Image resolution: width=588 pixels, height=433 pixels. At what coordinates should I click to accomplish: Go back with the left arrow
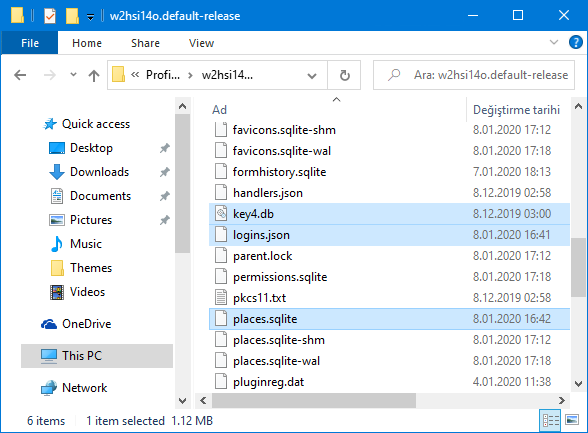pyautogui.click(x=20, y=75)
